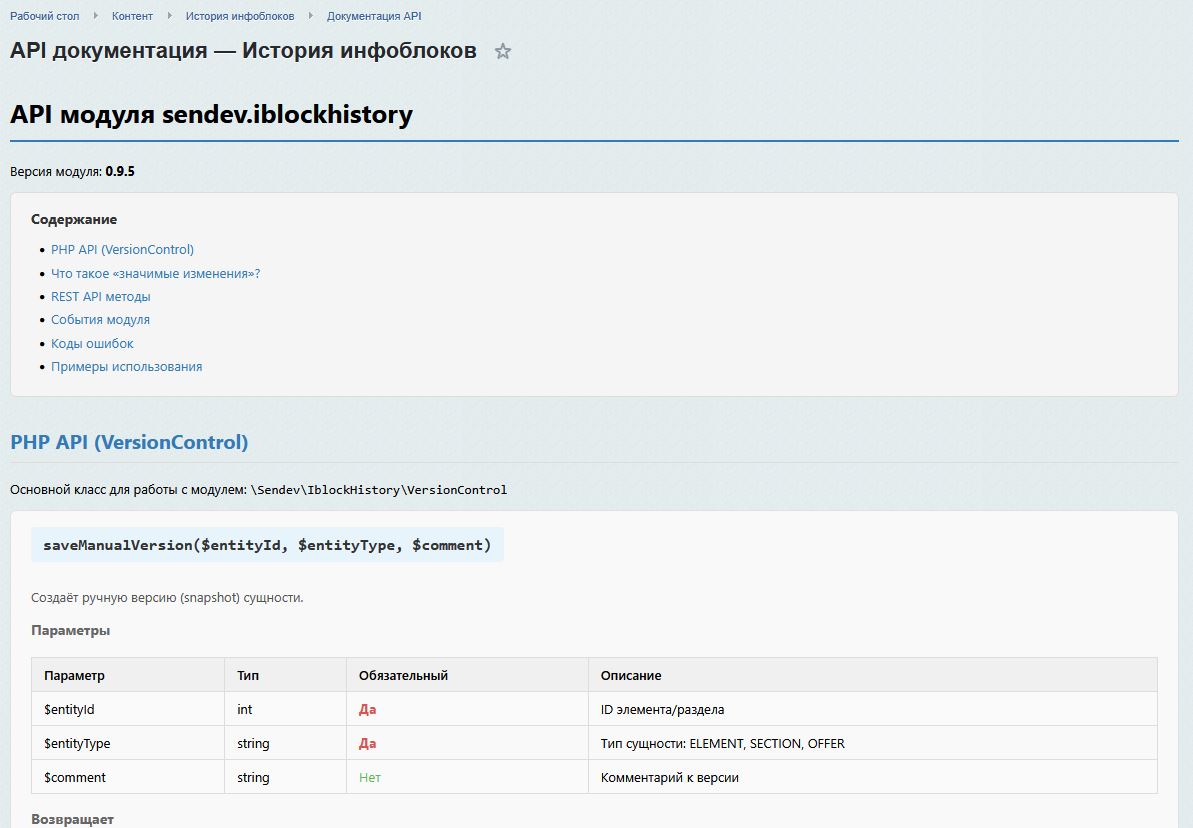The image size is (1193, 828).
Task: Open «Что такое «значимые изменения»?» link
Action: [x=155, y=273]
